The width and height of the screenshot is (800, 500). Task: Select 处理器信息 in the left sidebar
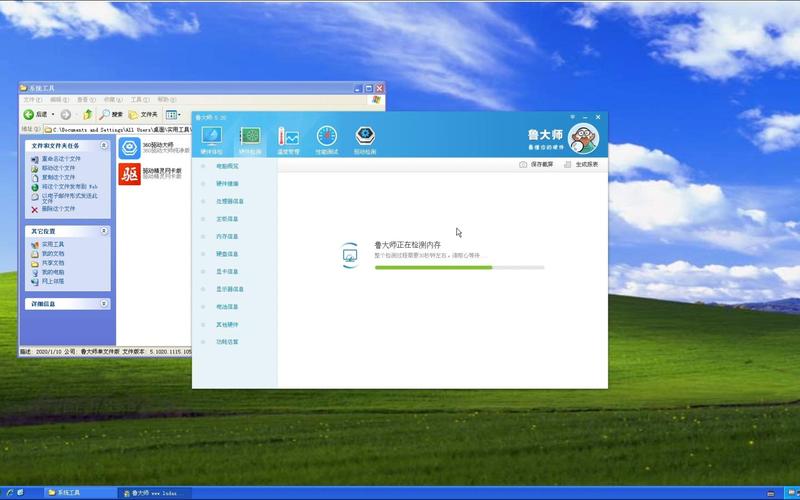click(229, 201)
